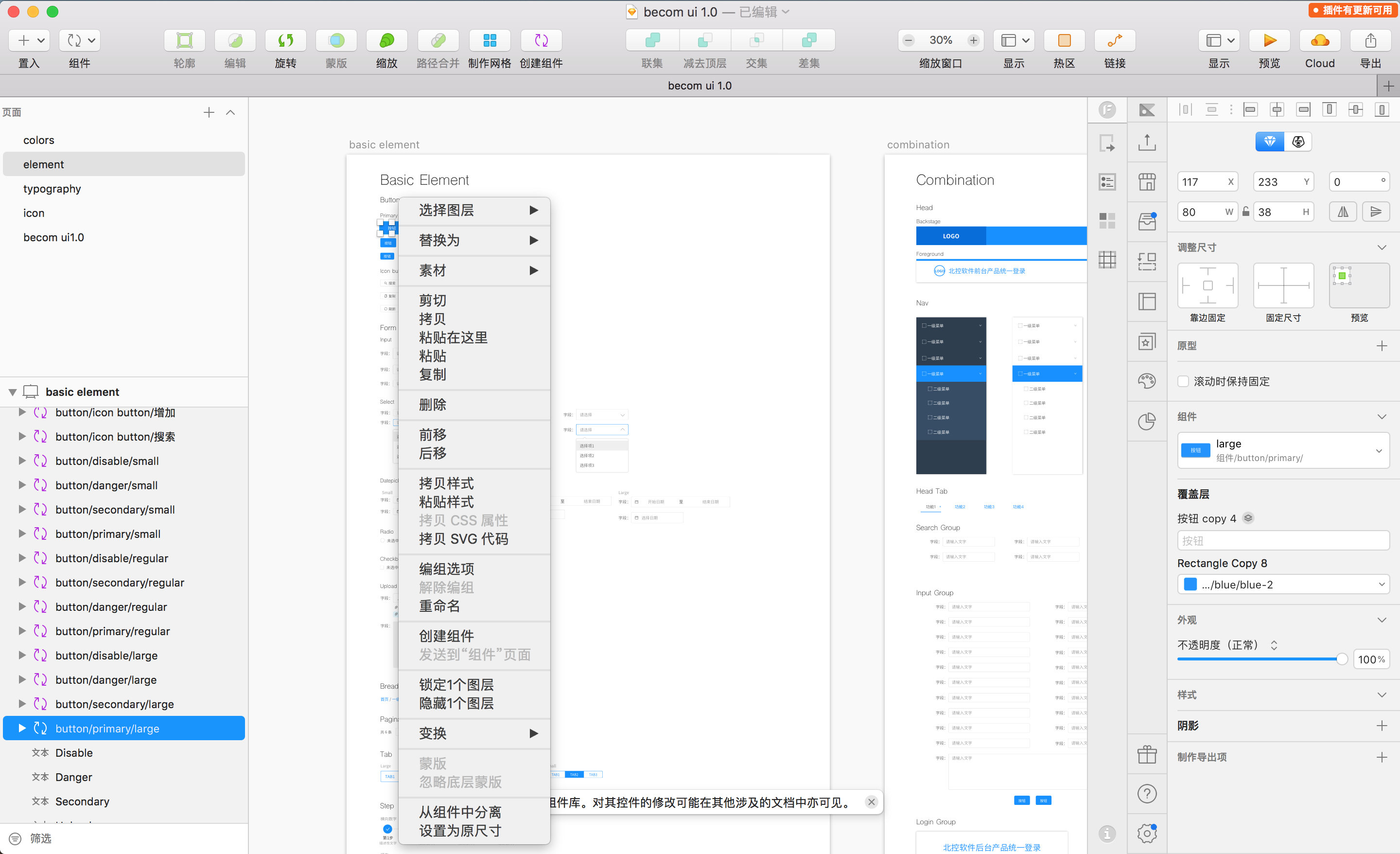This screenshot has width=1400, height=854.
Task: Select the typography page in list
Action: [x=52, y=189]
